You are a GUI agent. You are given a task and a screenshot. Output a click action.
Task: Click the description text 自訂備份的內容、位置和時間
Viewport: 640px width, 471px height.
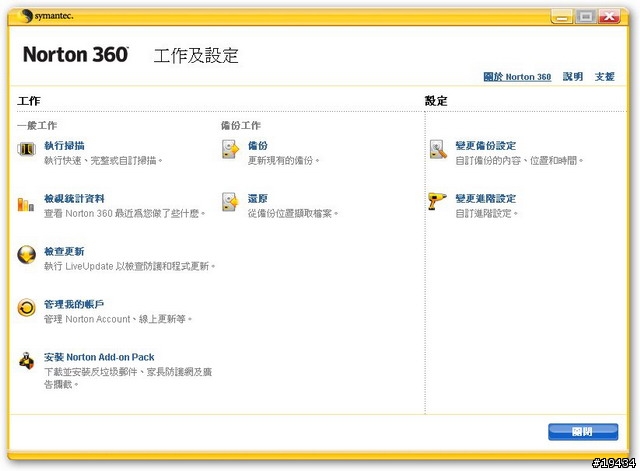[x=519, y=160]
